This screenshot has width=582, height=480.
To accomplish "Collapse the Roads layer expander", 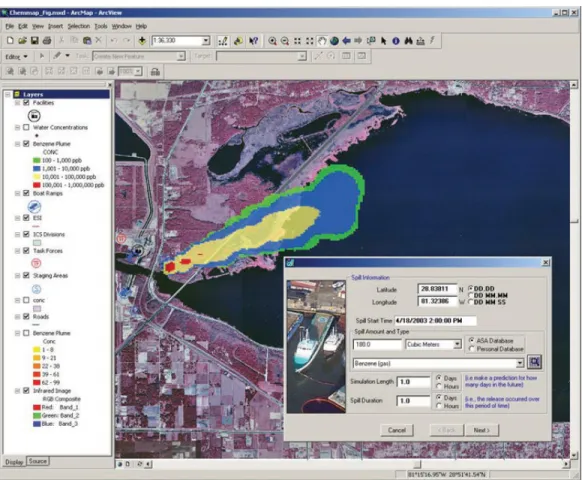I will click(17, 317).
